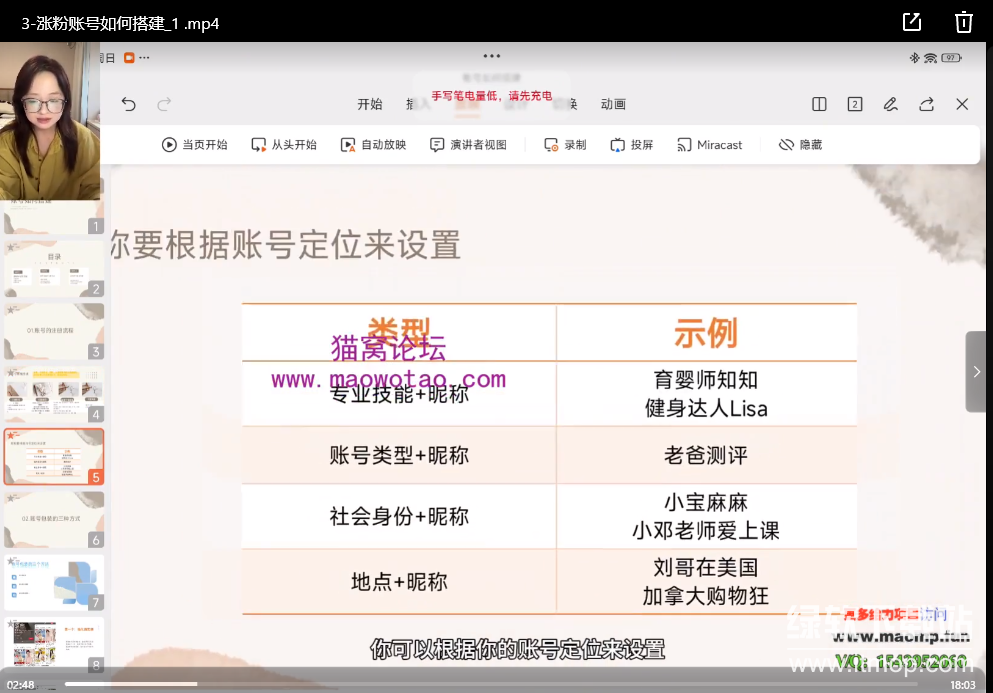This screenshot has width=993, height=693.
Task: Click the 录制 record button
Action: coord(566,145)
